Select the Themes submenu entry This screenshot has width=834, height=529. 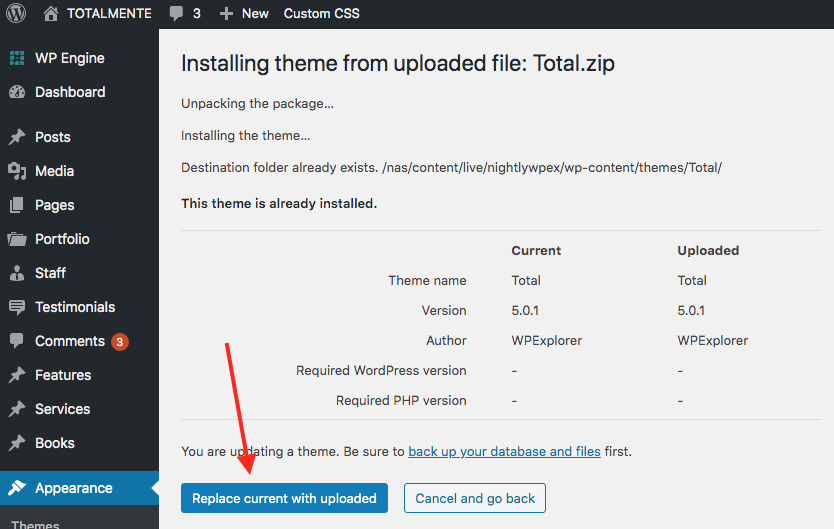point(35,523)
